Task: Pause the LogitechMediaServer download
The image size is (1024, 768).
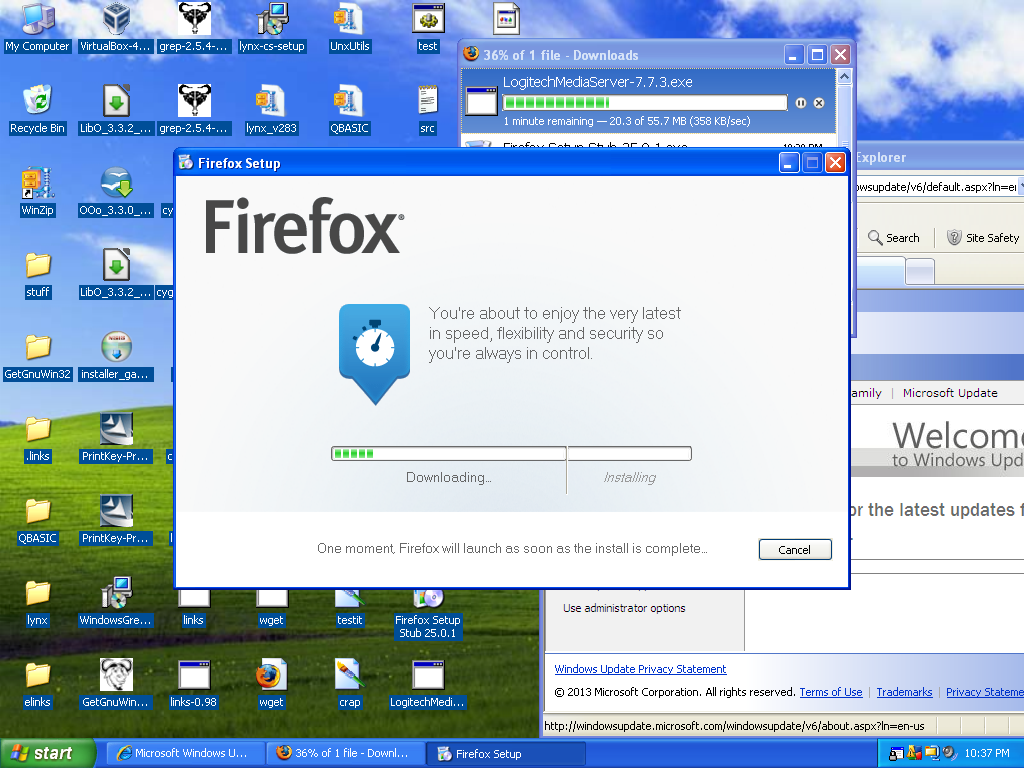Action: point(801,103)
